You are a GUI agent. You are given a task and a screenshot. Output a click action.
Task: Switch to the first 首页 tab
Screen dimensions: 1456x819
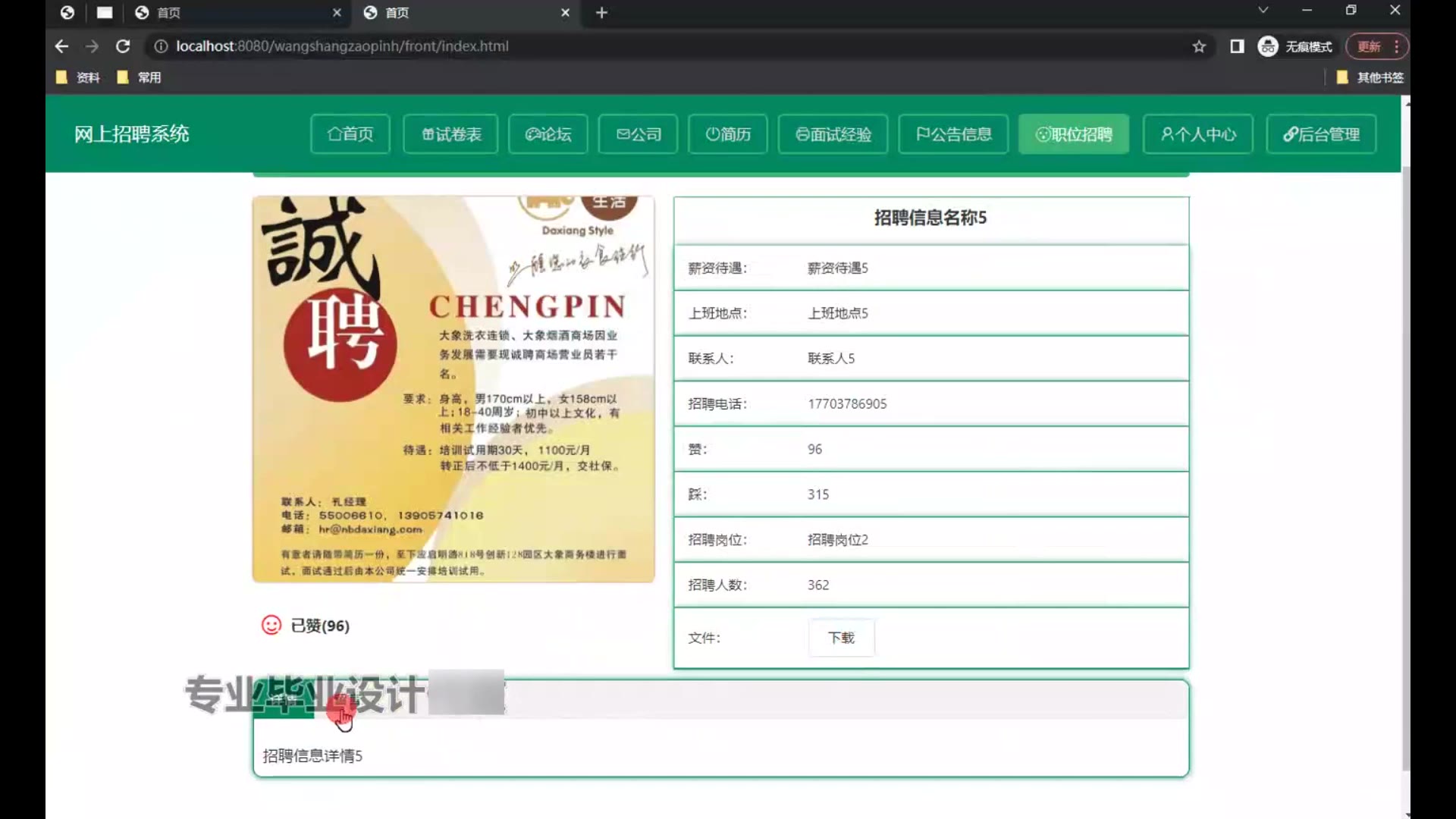click(235, 13)
